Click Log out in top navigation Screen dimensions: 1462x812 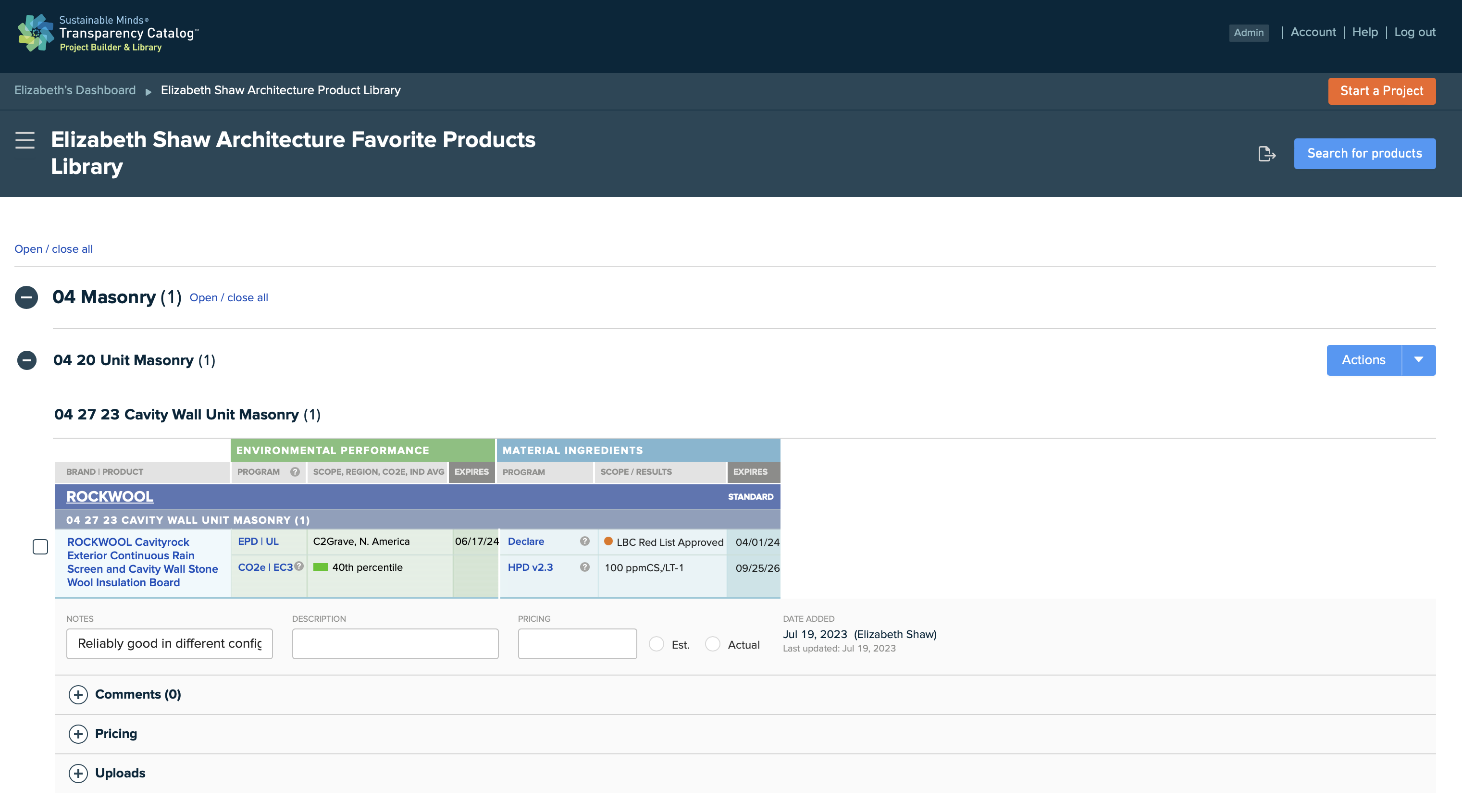click(x=1415, y=32)
